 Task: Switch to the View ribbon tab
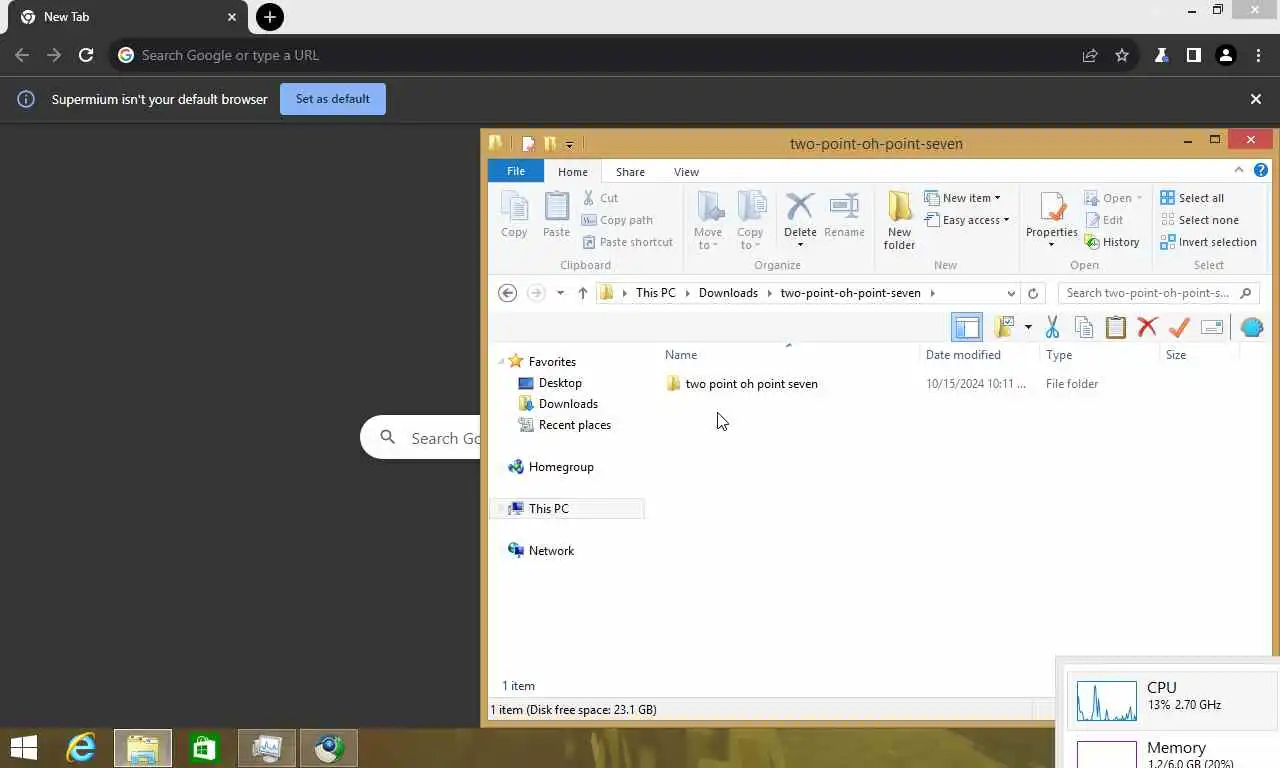pyautogui.click(x=686, y=172)
